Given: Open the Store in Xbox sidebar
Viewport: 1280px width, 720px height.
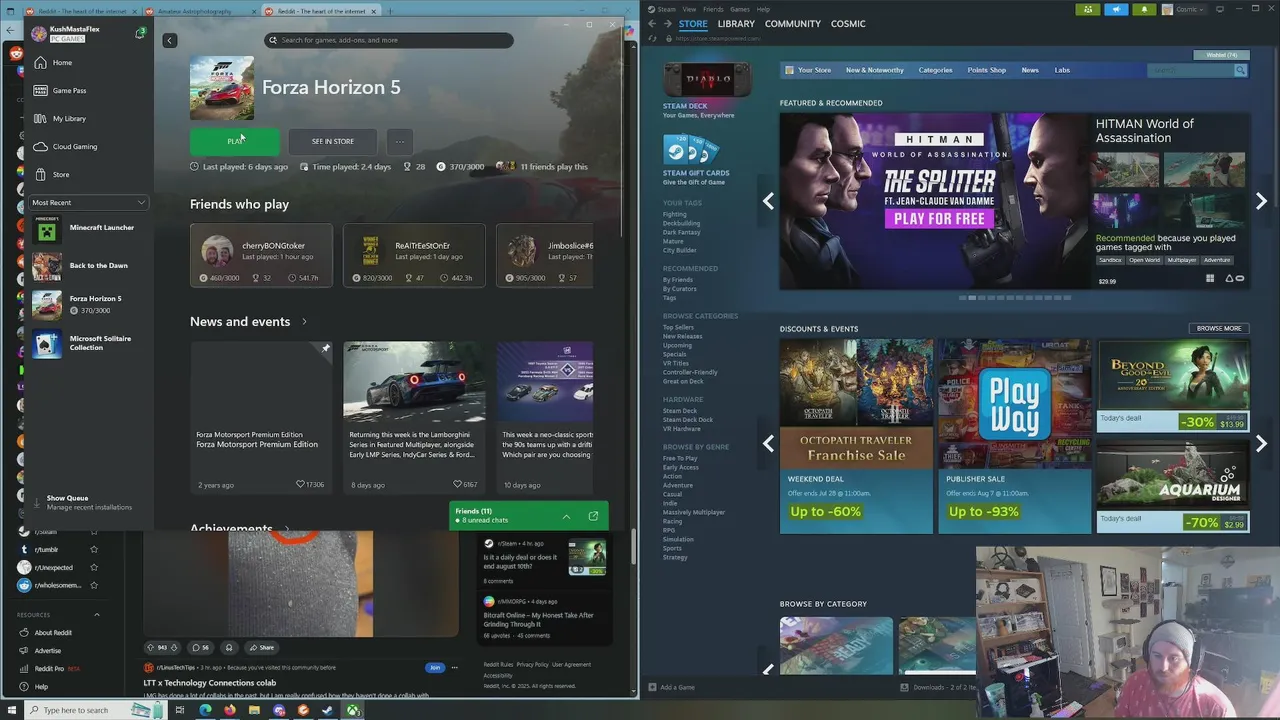Looking at the screenshot, I should click(x=88, y=175).
